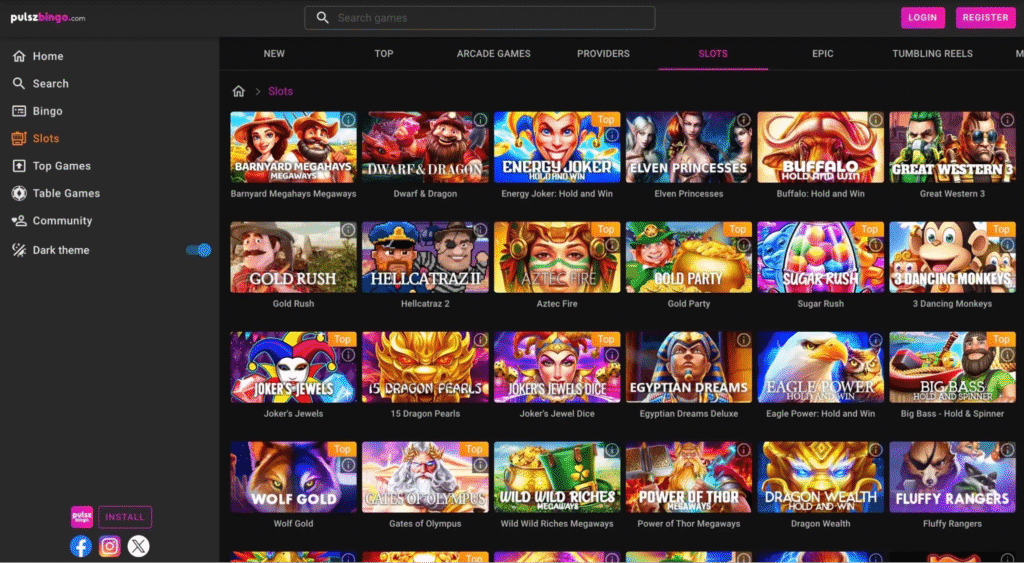Click the pulszbingo.com logo
This screenshot has height=563, width=1024.
pos(48,18)
